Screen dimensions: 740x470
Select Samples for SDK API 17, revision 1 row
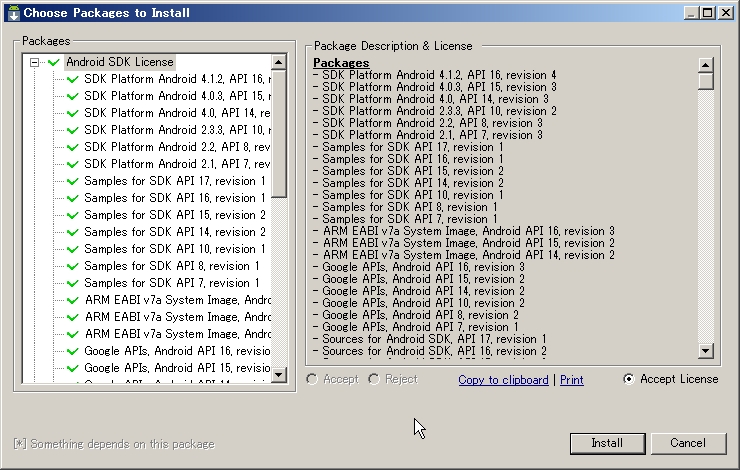(175, 181)
